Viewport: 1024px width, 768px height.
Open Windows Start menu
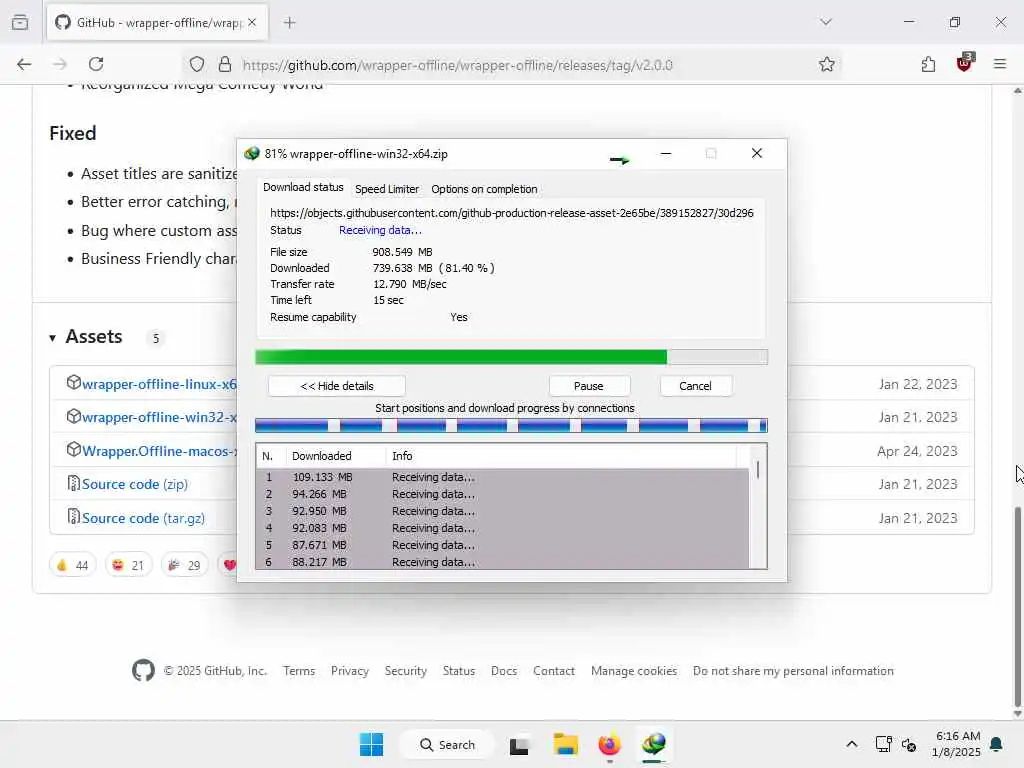(372, 744)
